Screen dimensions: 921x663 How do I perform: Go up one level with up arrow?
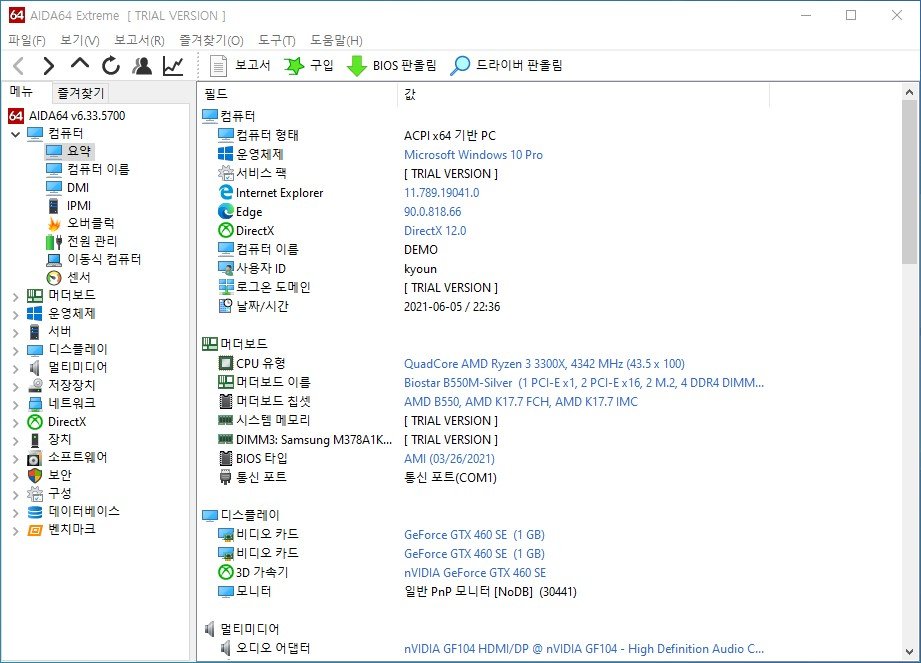[80, 64]
